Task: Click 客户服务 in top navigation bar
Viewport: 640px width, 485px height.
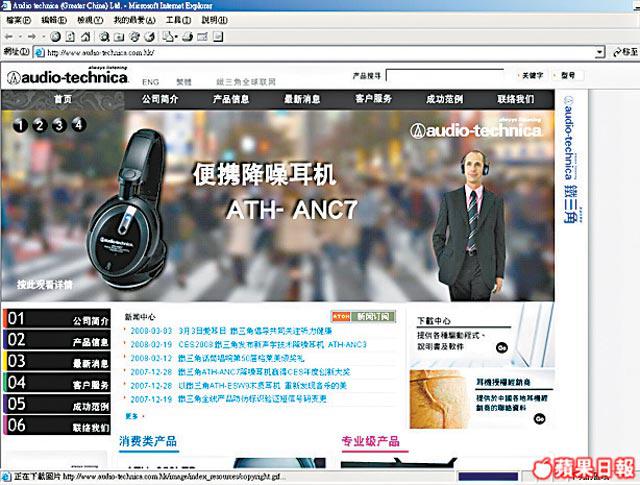Action: pyautogui.click(x=373, y=99)
